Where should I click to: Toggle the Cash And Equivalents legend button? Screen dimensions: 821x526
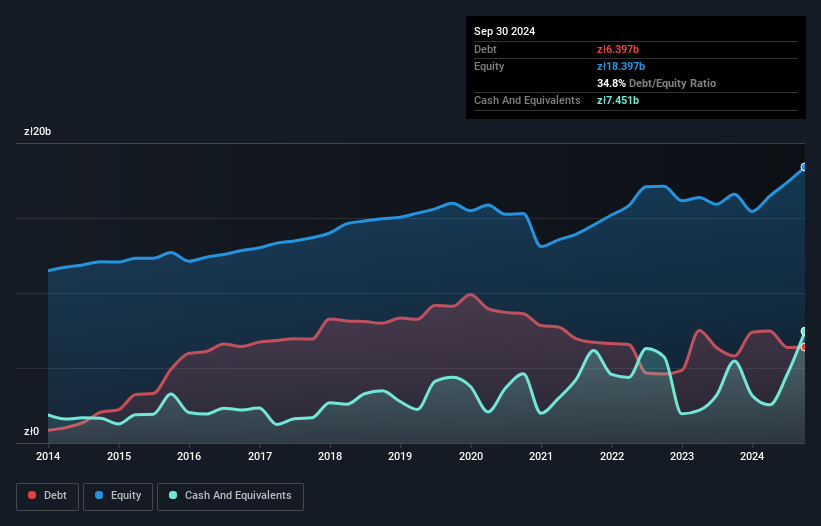[x=230, y=496]
